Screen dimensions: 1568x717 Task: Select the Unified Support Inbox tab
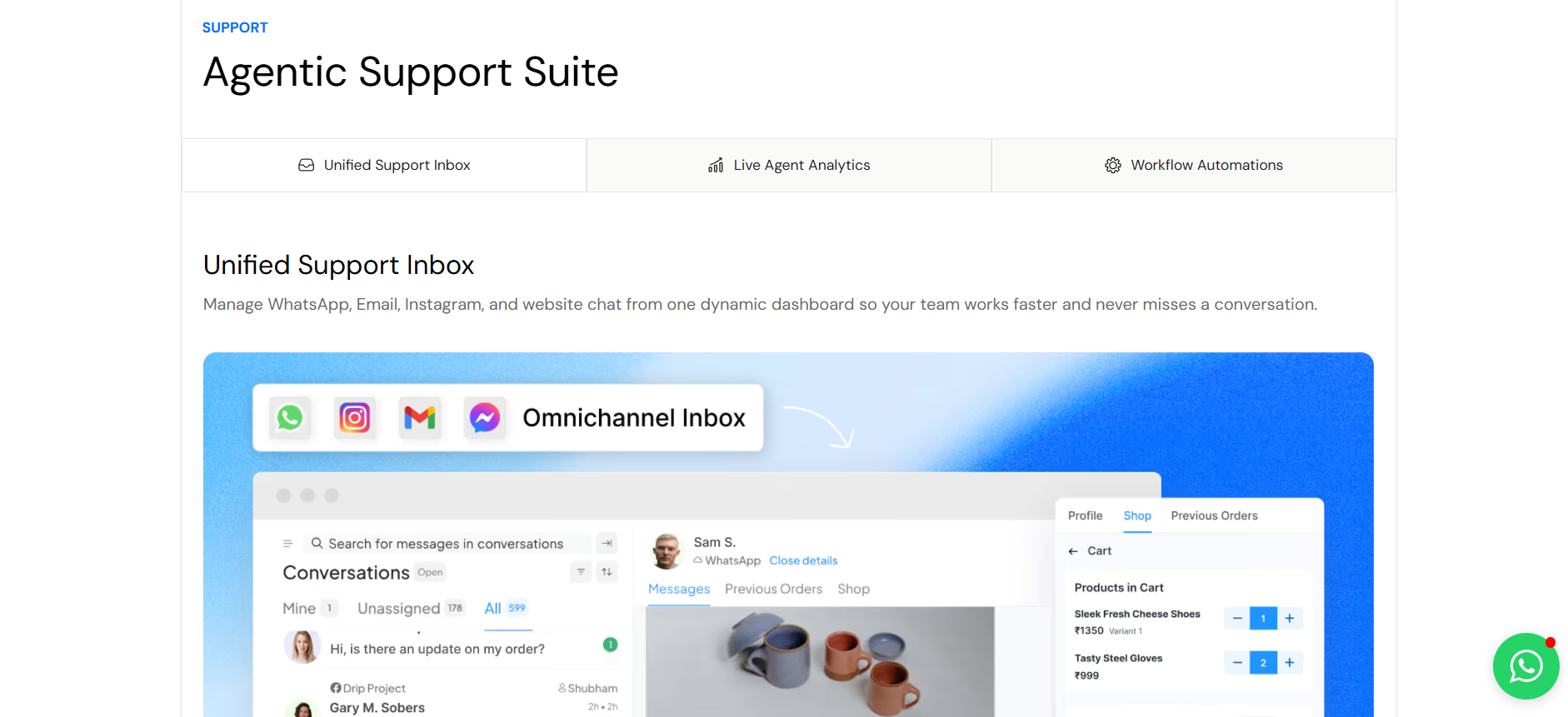pyautogui.click(x=384, y=165)
